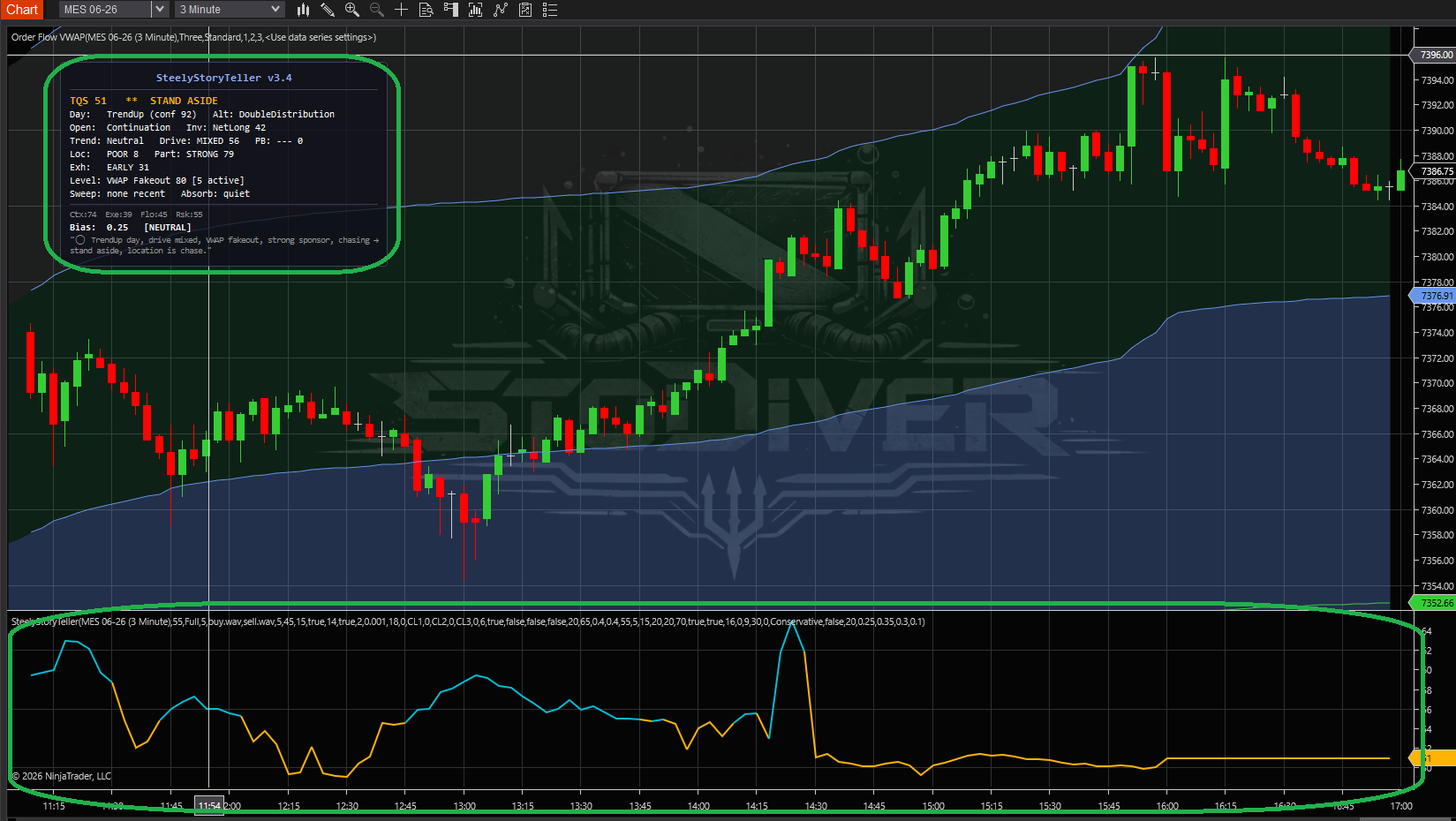Click the Absorb: quiet text
The image size is (1456, 821).
215,194
